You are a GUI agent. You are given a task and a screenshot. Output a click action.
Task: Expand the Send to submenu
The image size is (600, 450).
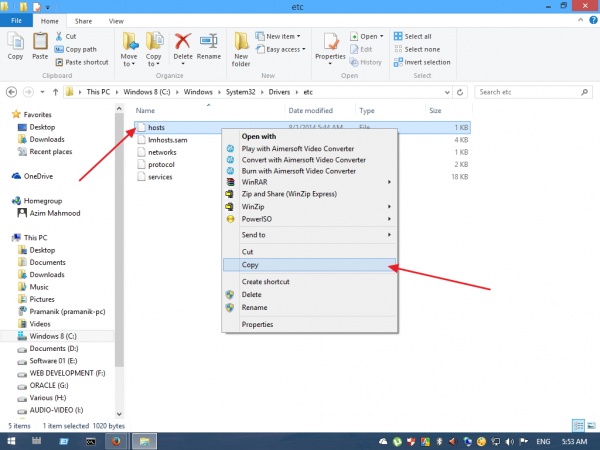pyautogui.click(x=310, y=235)
